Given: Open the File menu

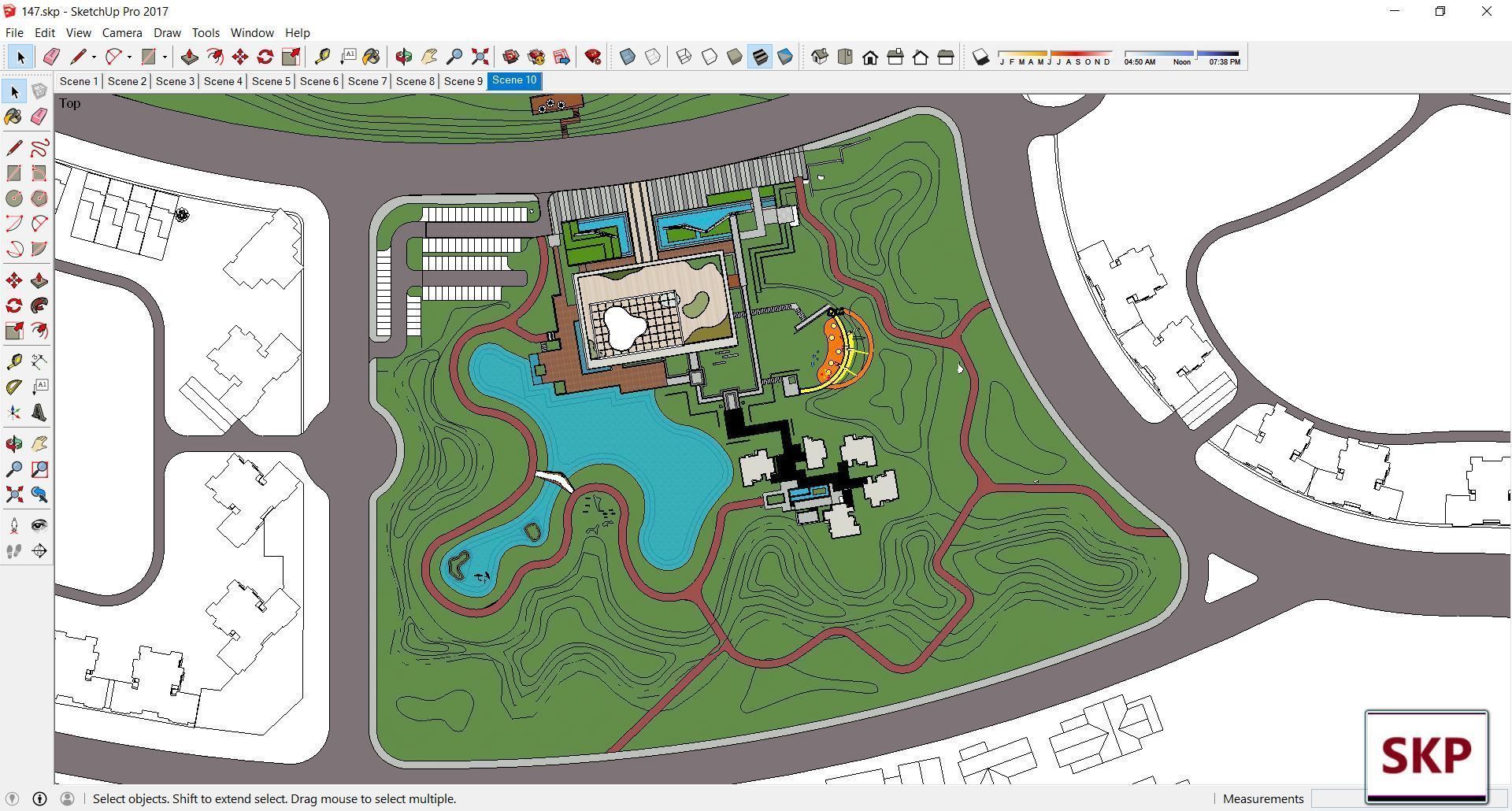Looking at the screenshot, I should (x=14, y=32).
